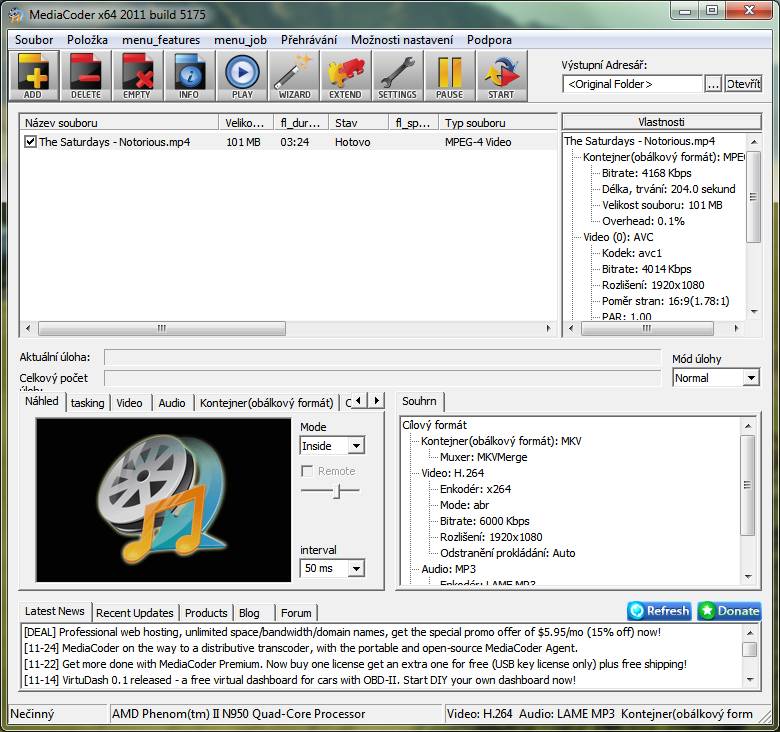Open the Přehrávání menu
The width and height of the screenshot is (780, 732).
(x=309, y=40)
